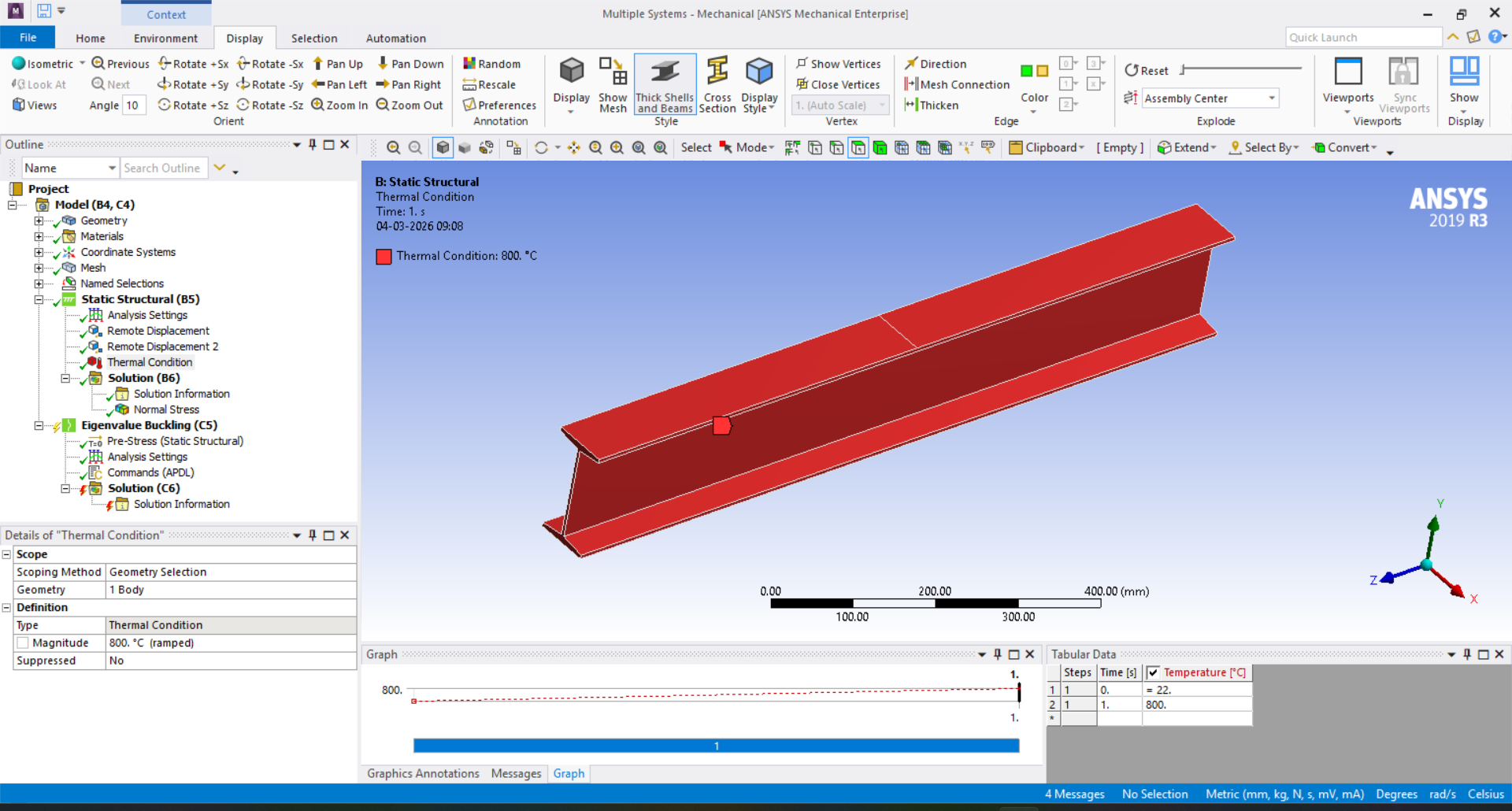
Task: Click Zoom In in Orient group
Action: [339, 105]
